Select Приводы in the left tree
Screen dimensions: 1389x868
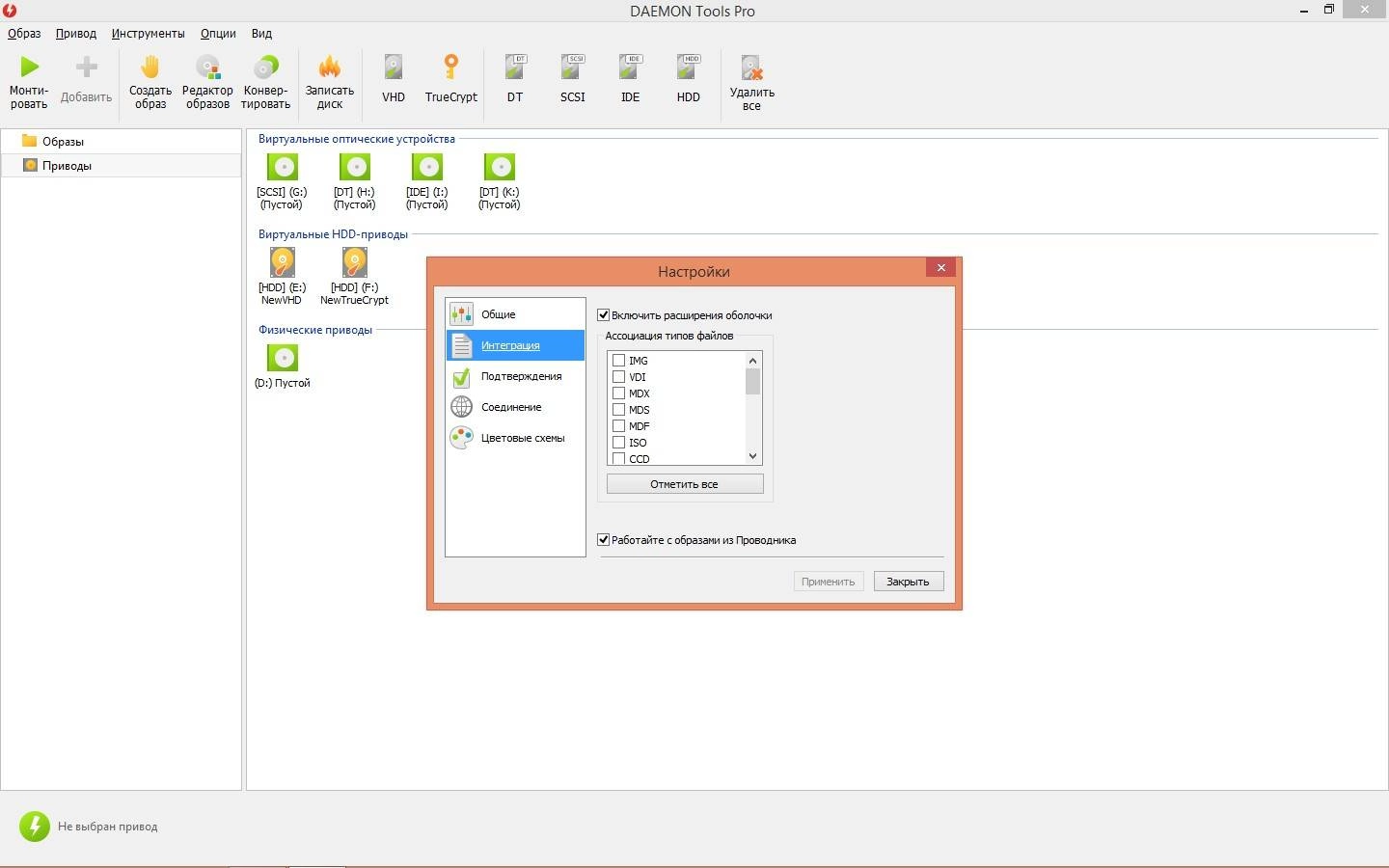121,165
